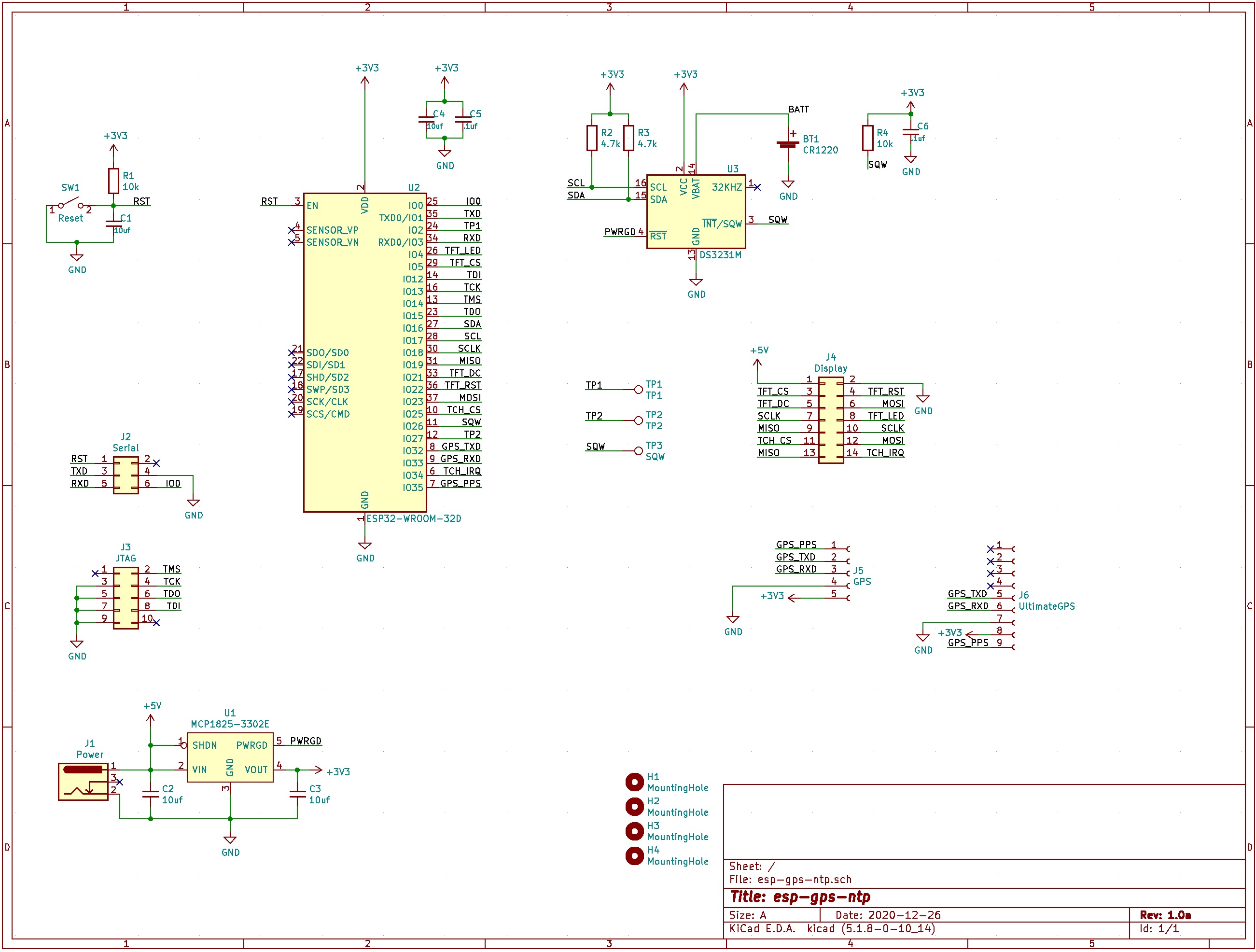Click the Title esp-gps-ntp text
The image size is (1256, 952).
[x=800, y=897]
